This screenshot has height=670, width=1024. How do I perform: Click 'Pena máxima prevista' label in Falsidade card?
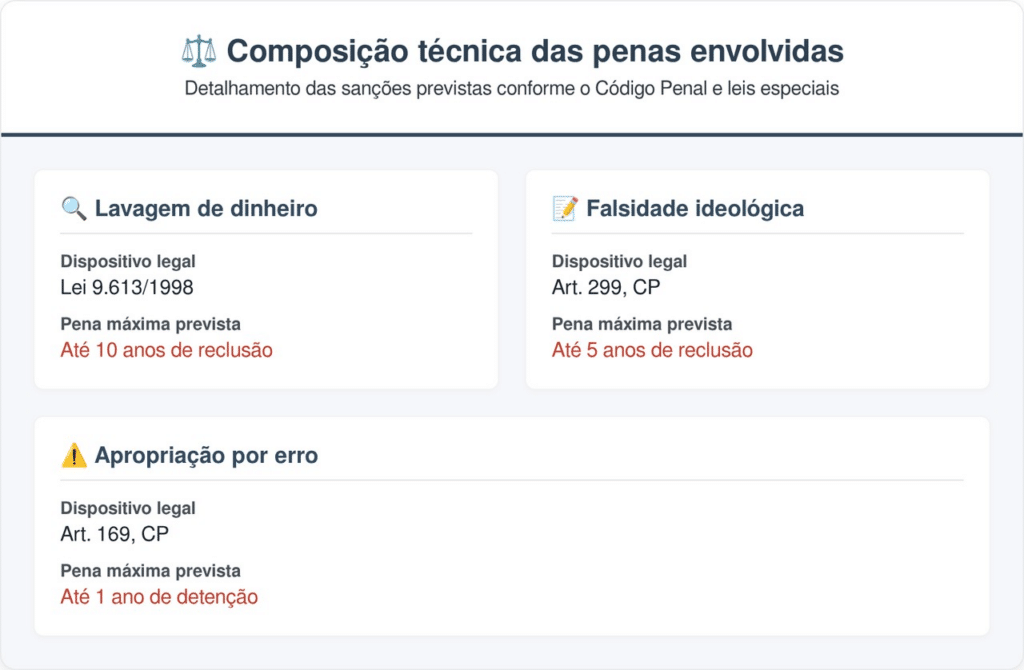(642, 324)
